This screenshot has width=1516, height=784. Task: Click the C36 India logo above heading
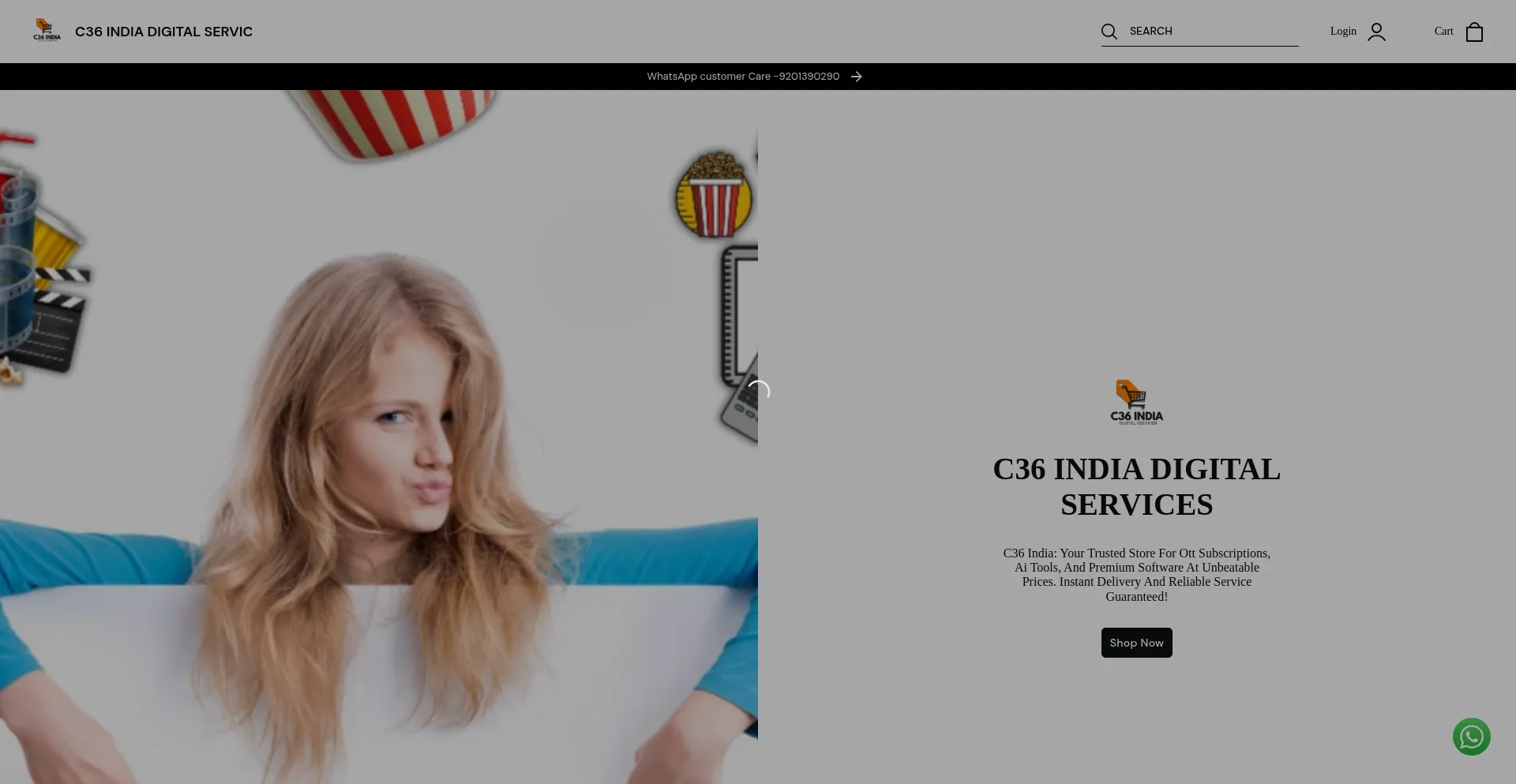coord(1136,403)
